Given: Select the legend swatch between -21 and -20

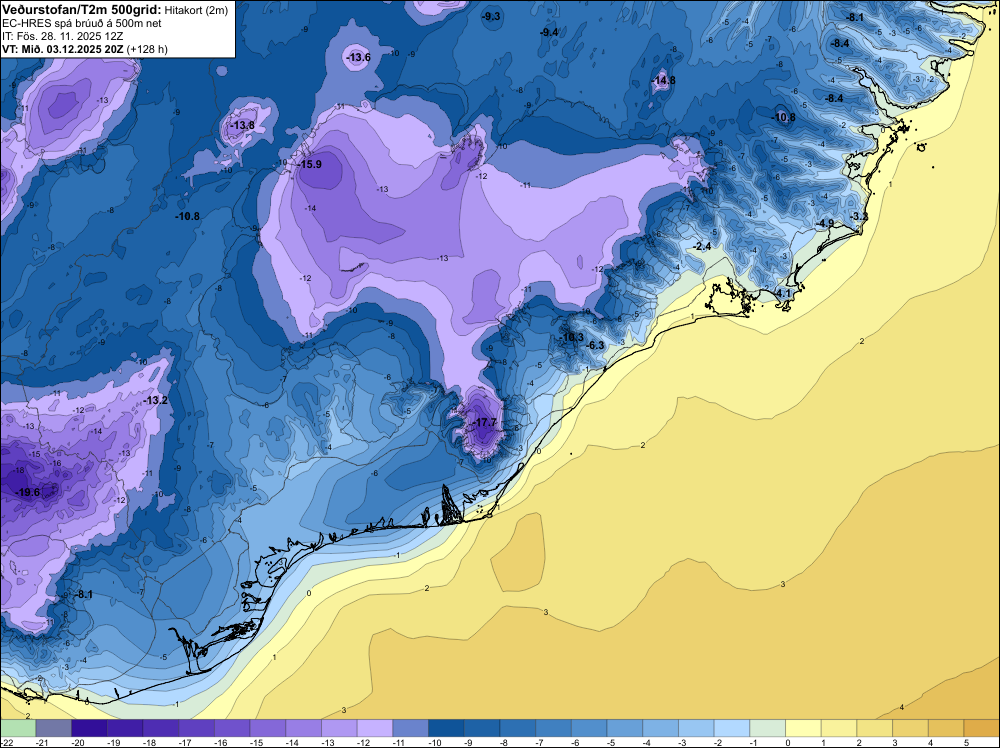Looking at the screenshot, I should point(54,728).
